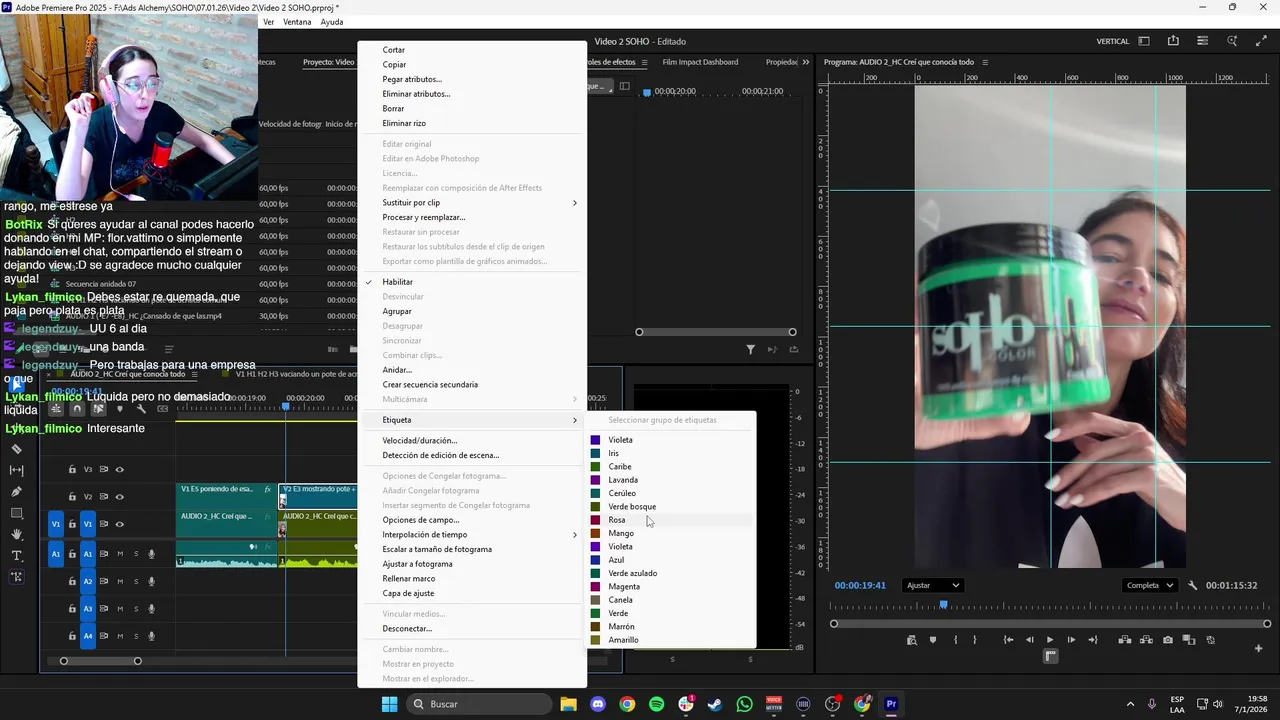
Task: Solo audio track A2
Action: click(135, 581)
